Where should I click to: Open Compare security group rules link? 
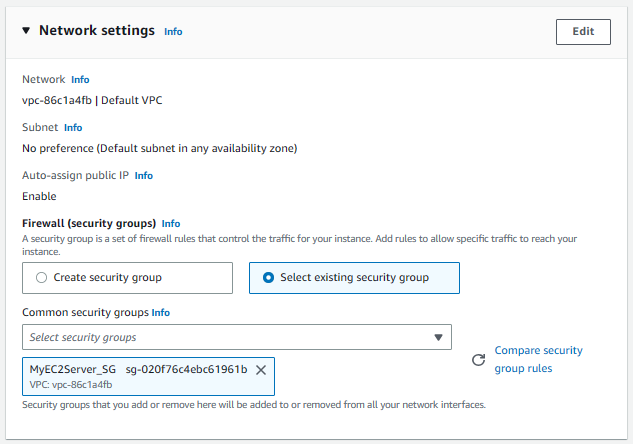(539, 359)
